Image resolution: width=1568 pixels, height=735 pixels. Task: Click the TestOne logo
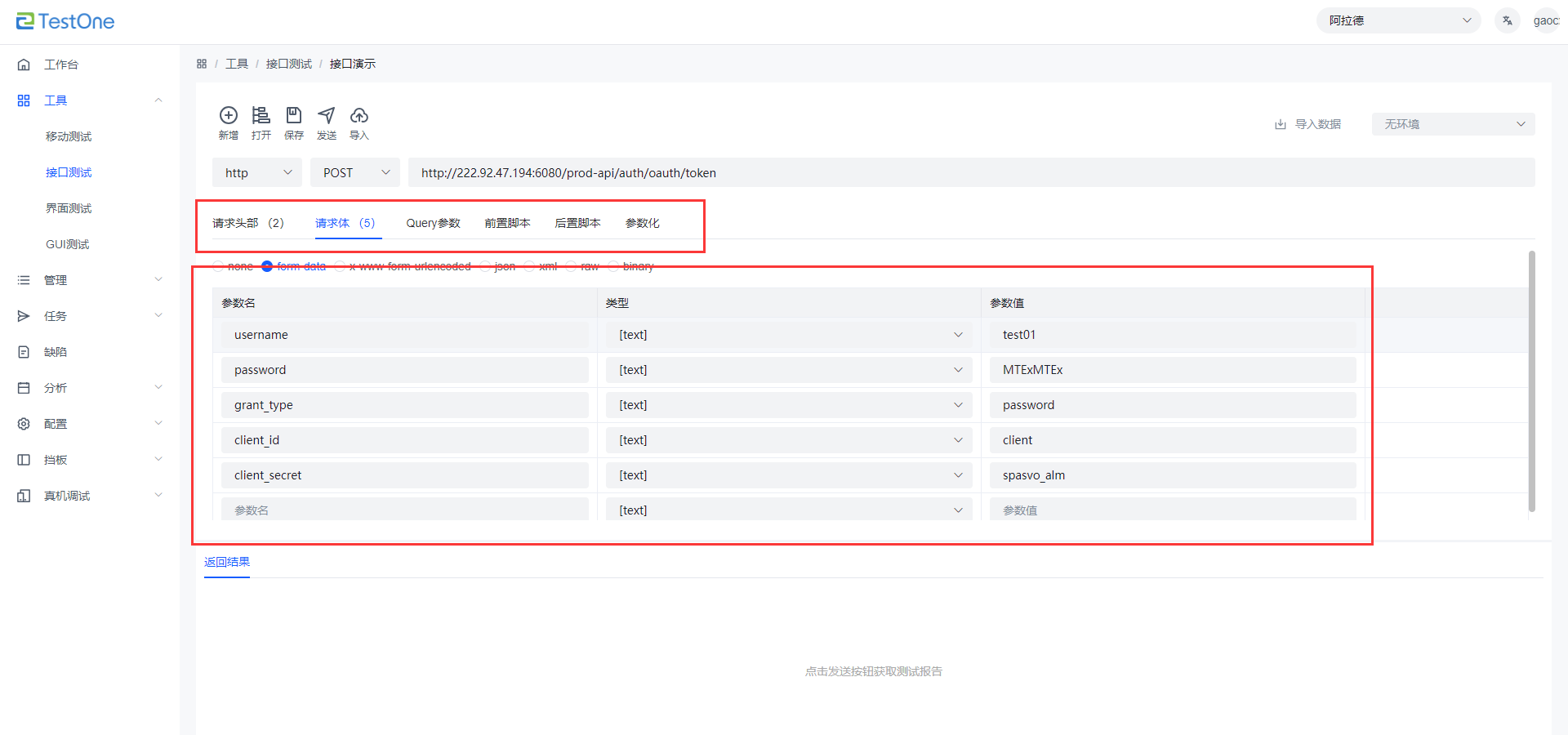coord(65,21)
